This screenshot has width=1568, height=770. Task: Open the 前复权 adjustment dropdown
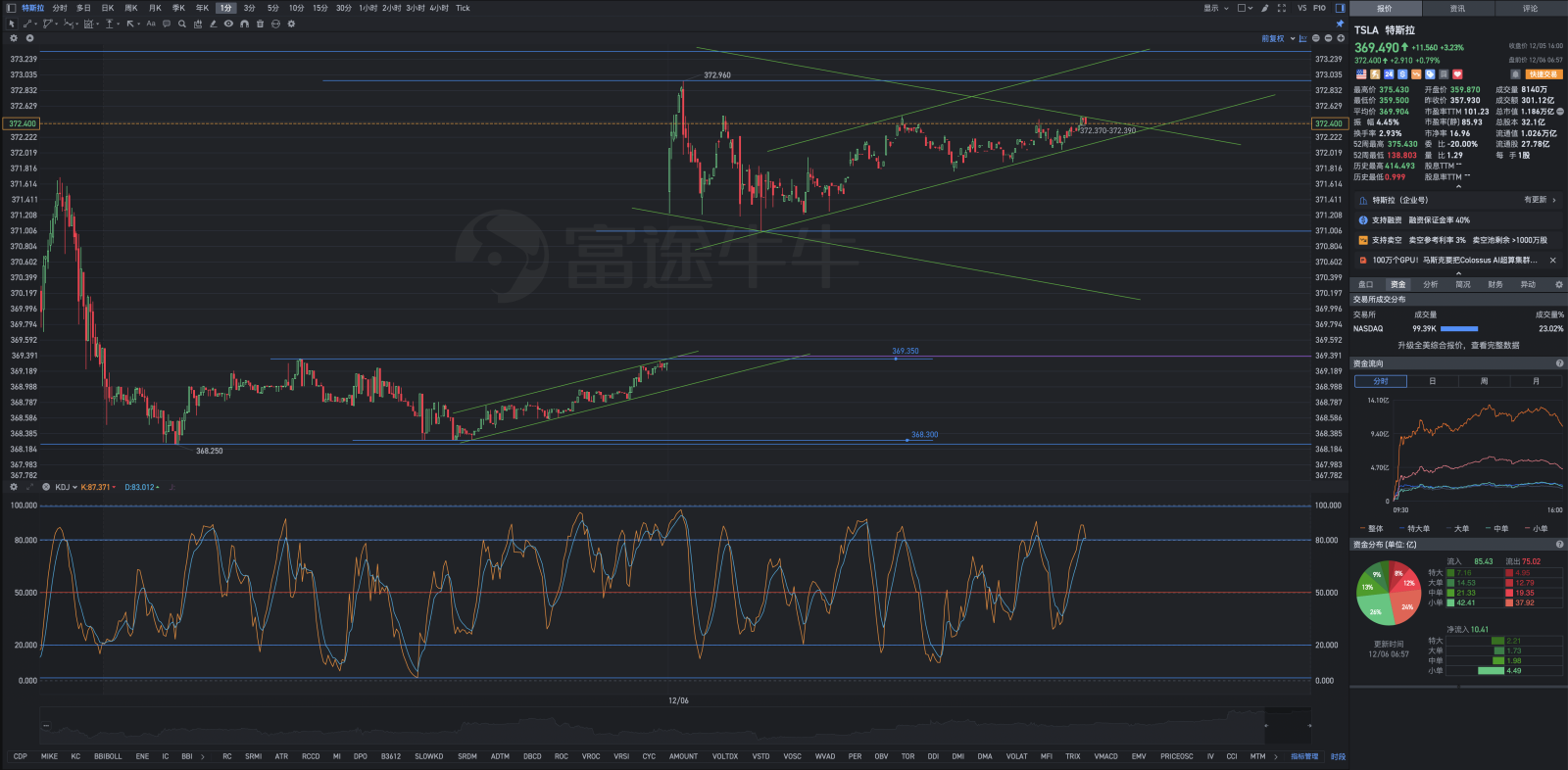[x=1279, y=38]
